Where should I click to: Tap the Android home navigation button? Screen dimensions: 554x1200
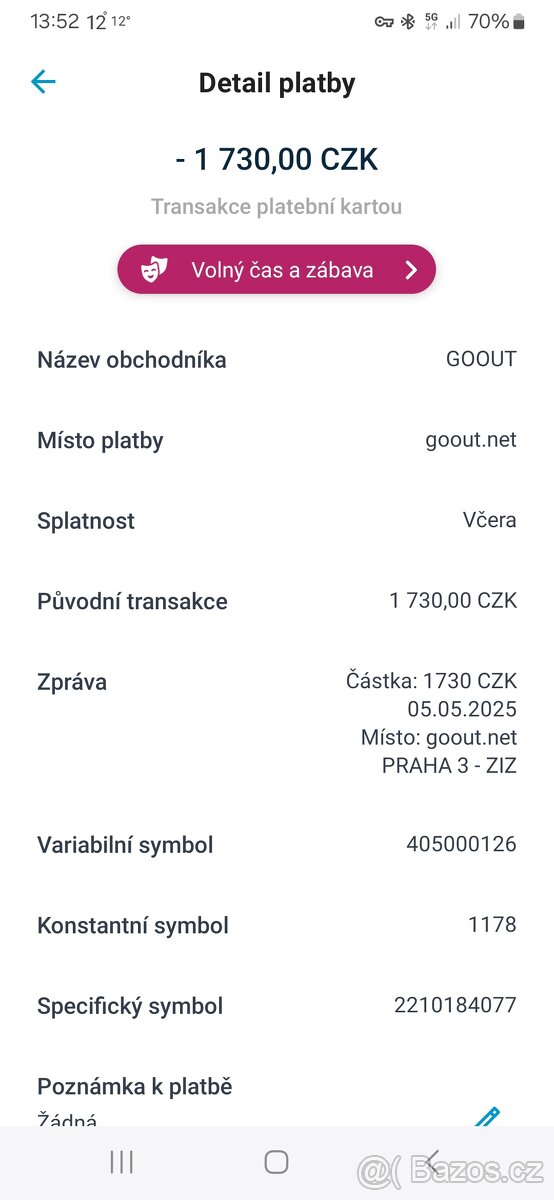(277, 1161)
